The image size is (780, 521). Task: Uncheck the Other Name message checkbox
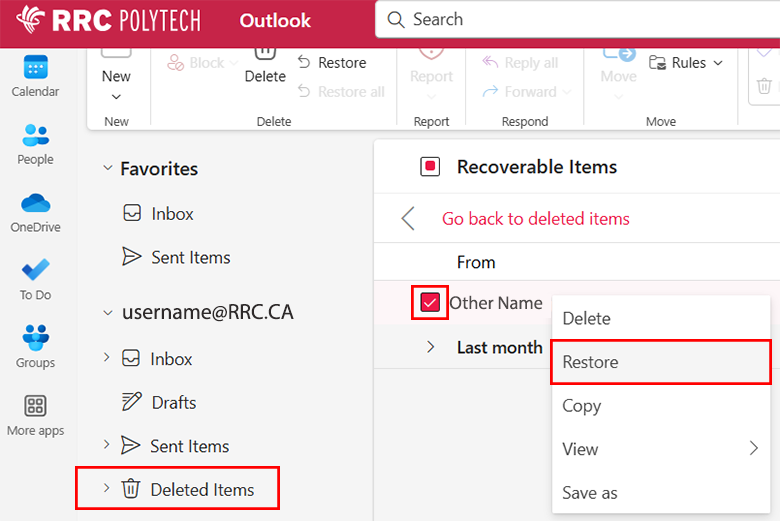point(430,303)
